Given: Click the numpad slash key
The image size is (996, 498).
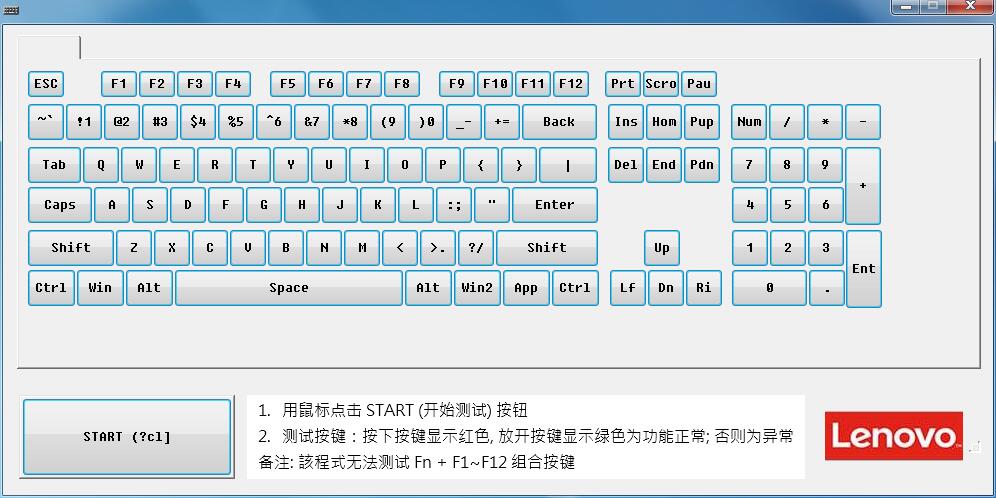Looking at the screenshot, I should [787, 122].
